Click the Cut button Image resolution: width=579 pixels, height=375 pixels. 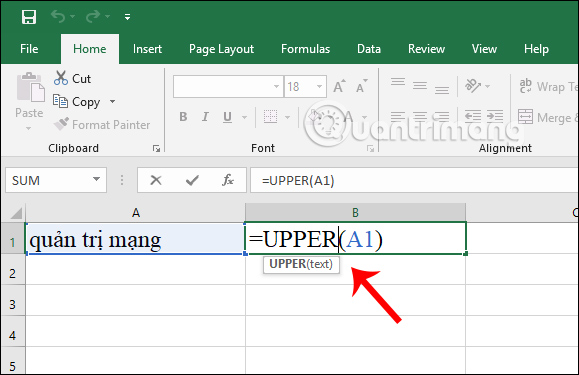(x=72, y=78)
